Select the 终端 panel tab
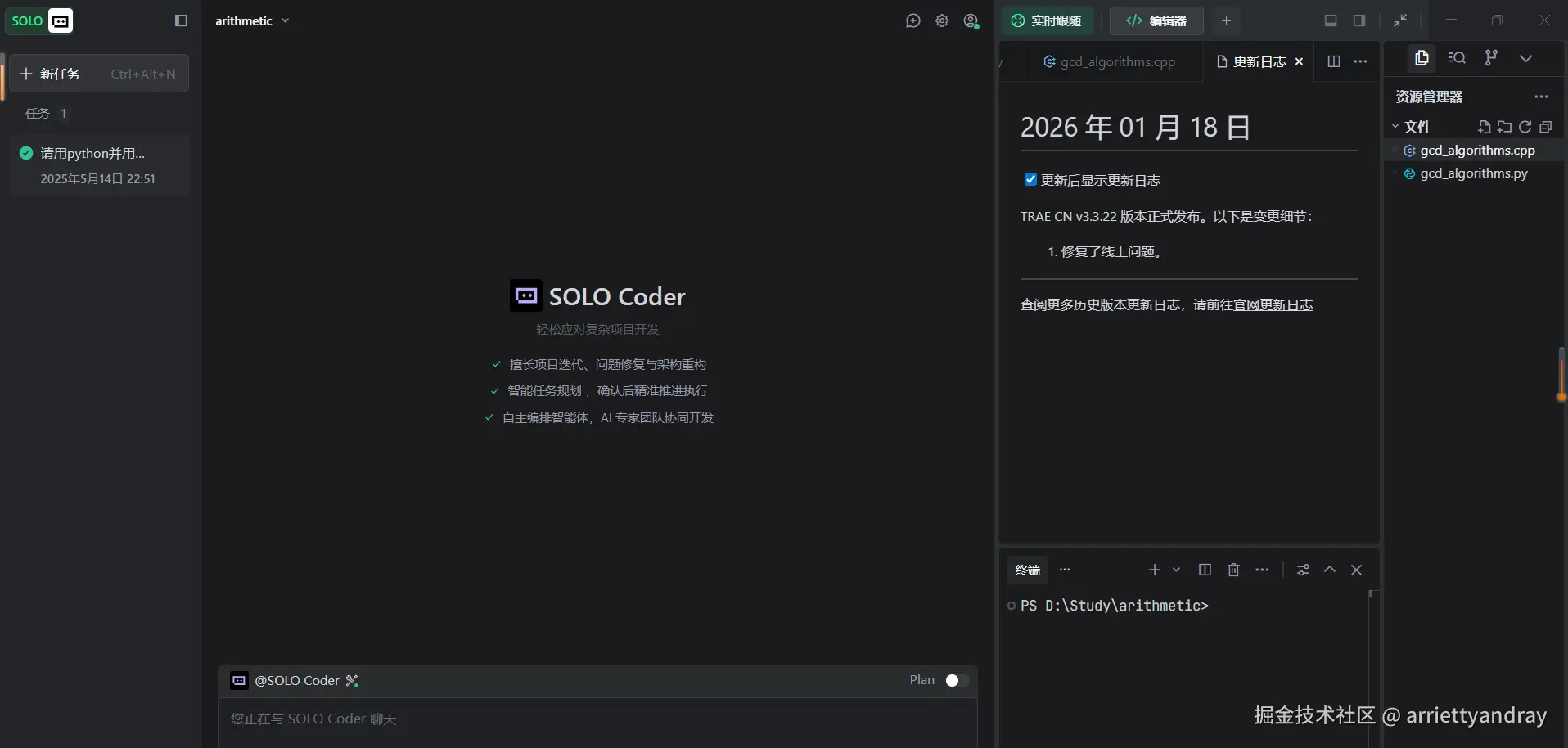 [1028, 570]
